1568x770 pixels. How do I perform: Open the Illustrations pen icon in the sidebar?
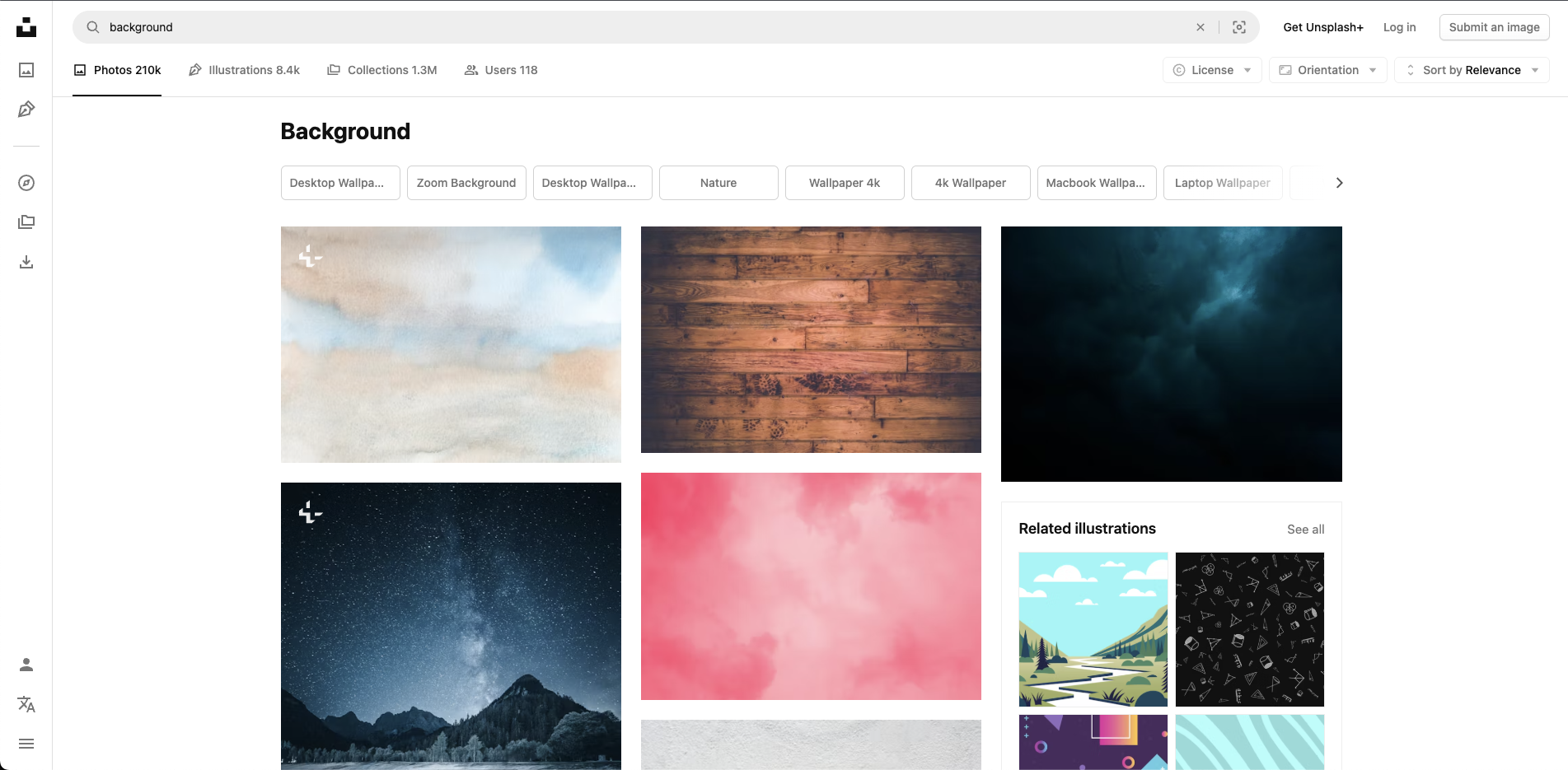click(26, 110)
